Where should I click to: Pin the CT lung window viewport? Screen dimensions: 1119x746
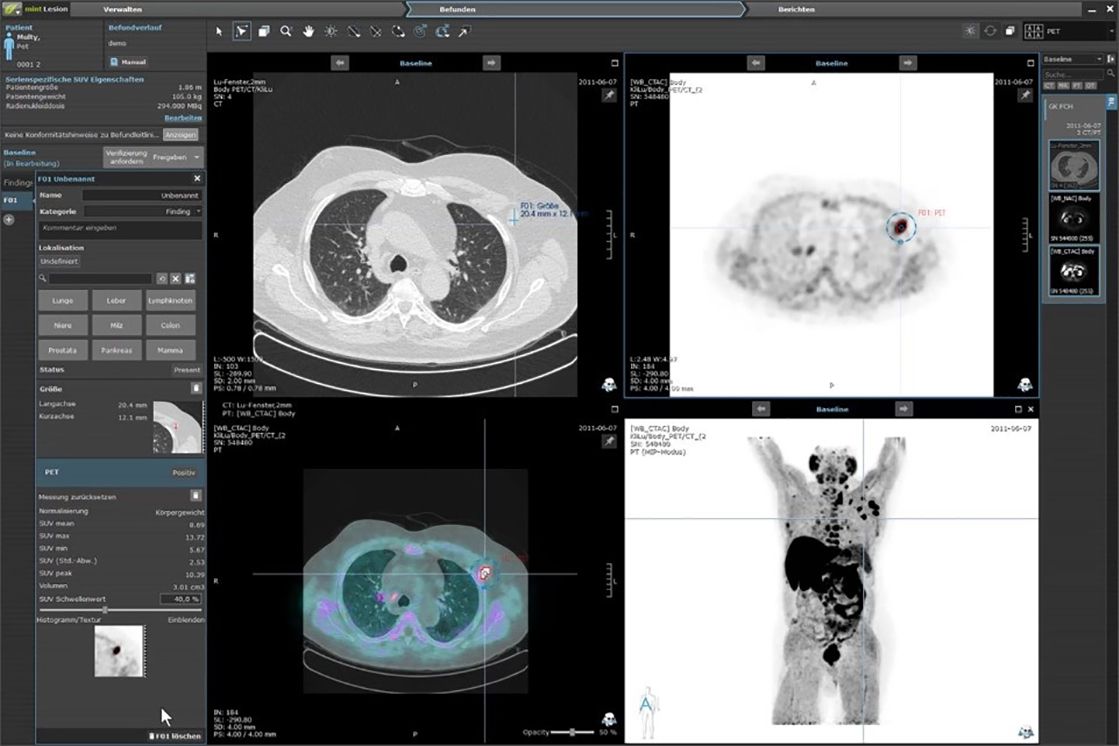[609, 95]
